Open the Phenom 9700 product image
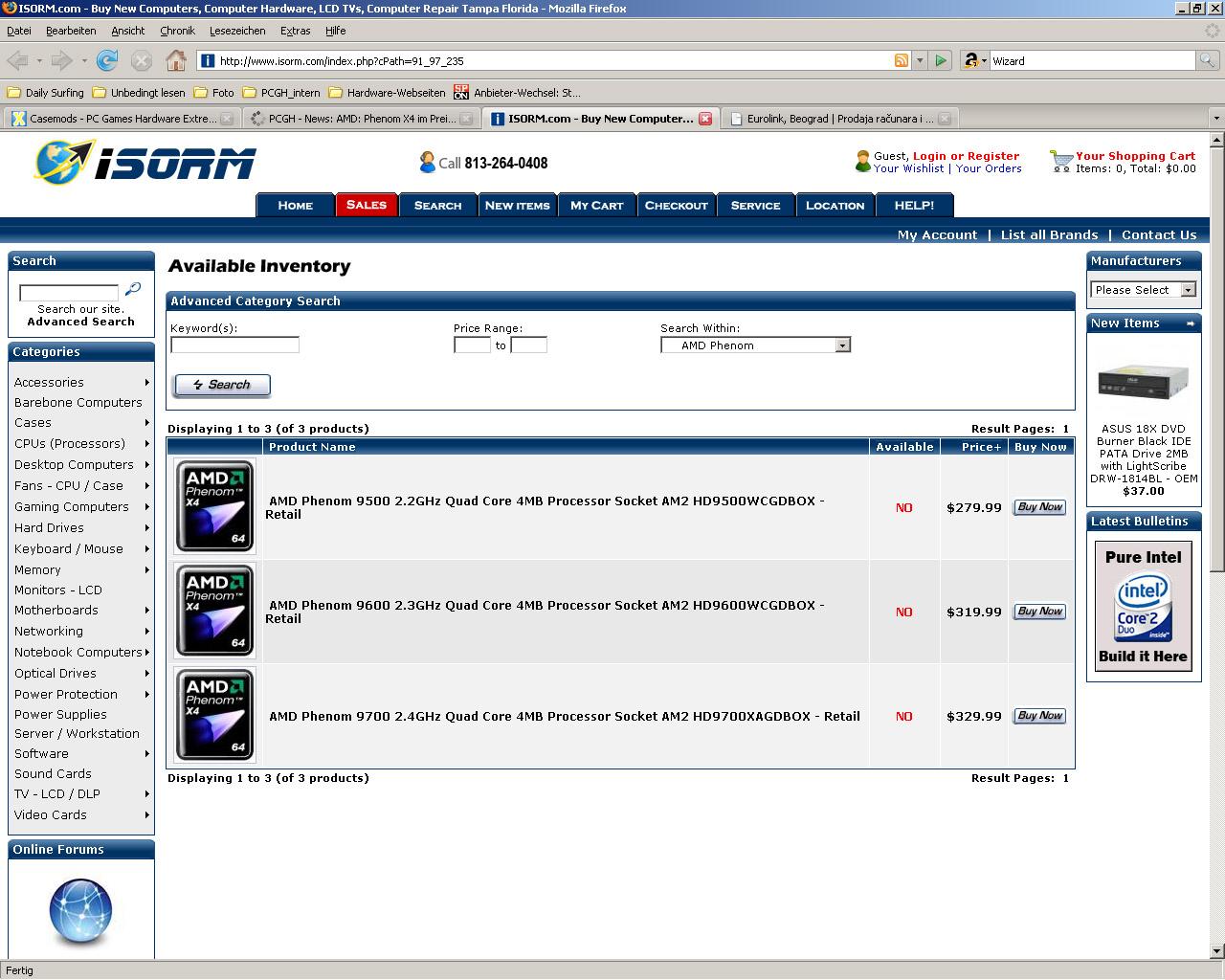 pyautogui.click(x=214, y=715)
